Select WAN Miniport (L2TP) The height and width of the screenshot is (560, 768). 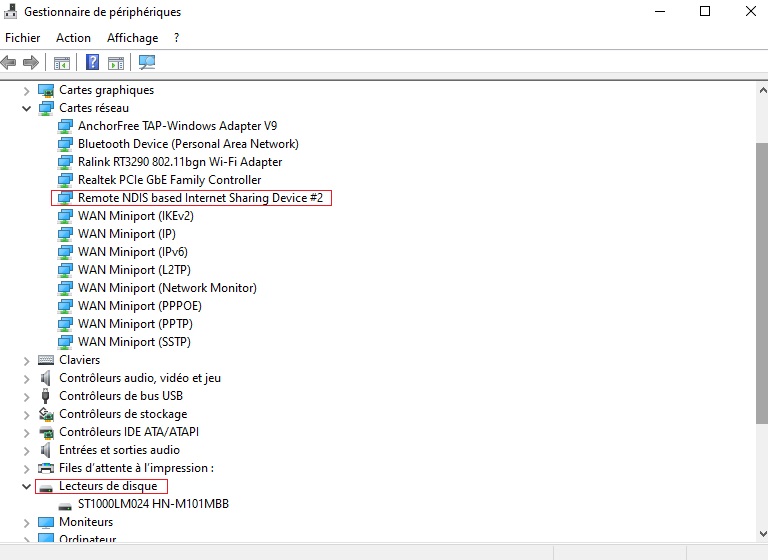point(134,270)
